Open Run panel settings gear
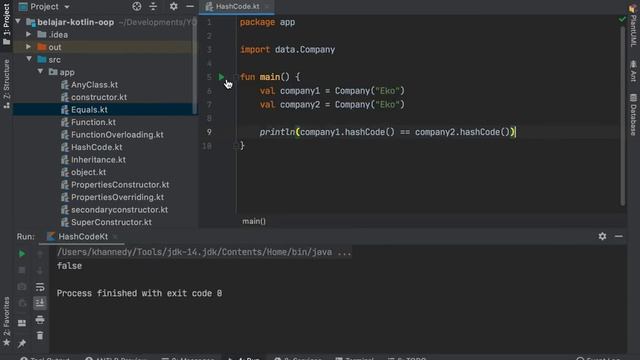The height and width of the screenshot is (360, 640). (602, 236)
